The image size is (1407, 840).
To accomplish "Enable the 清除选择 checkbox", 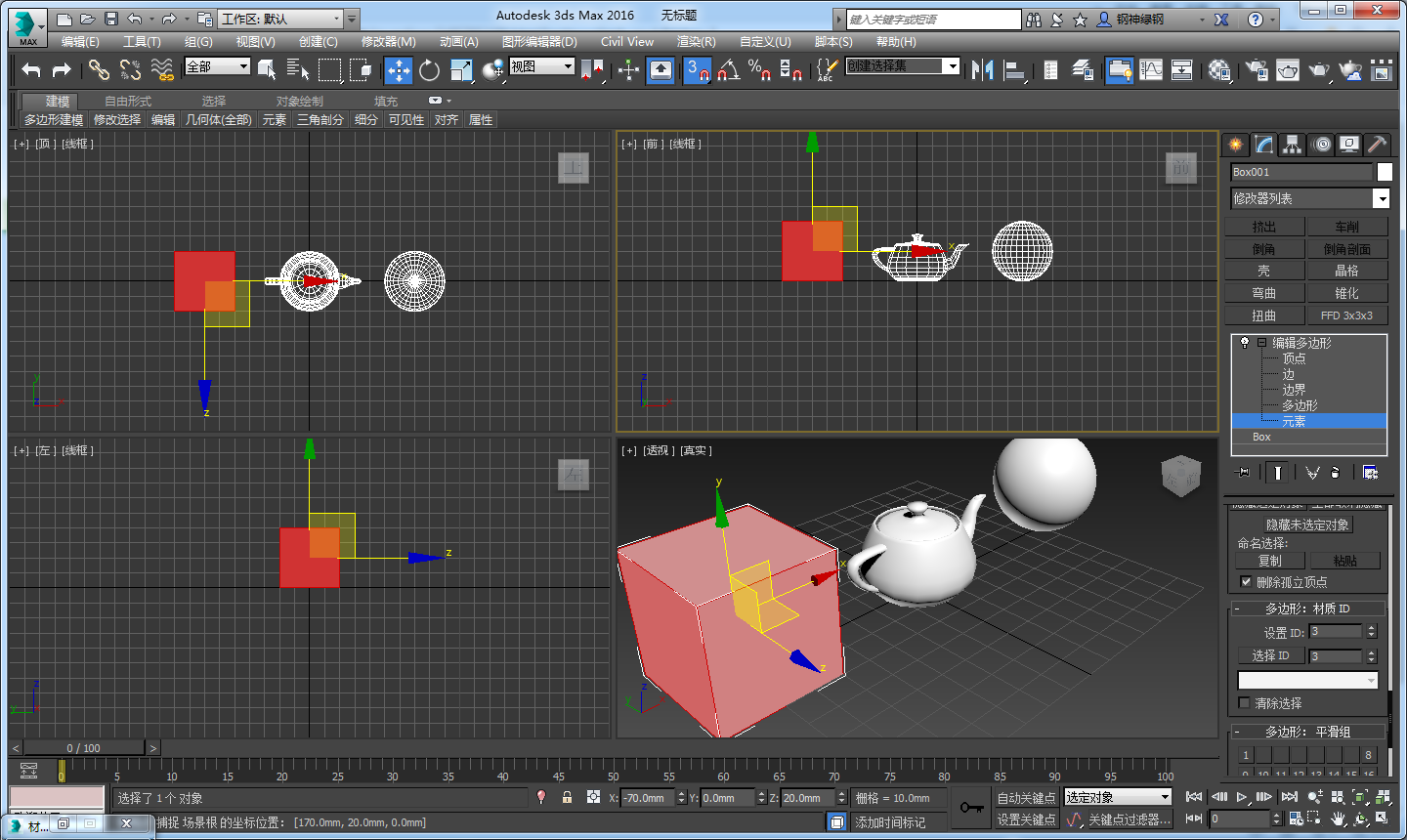I will coord(1244,702).
